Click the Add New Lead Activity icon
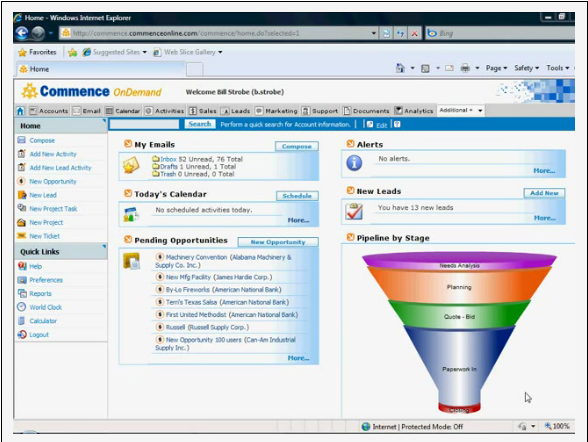The image size is (588, 442). click(x=21, y=167)
